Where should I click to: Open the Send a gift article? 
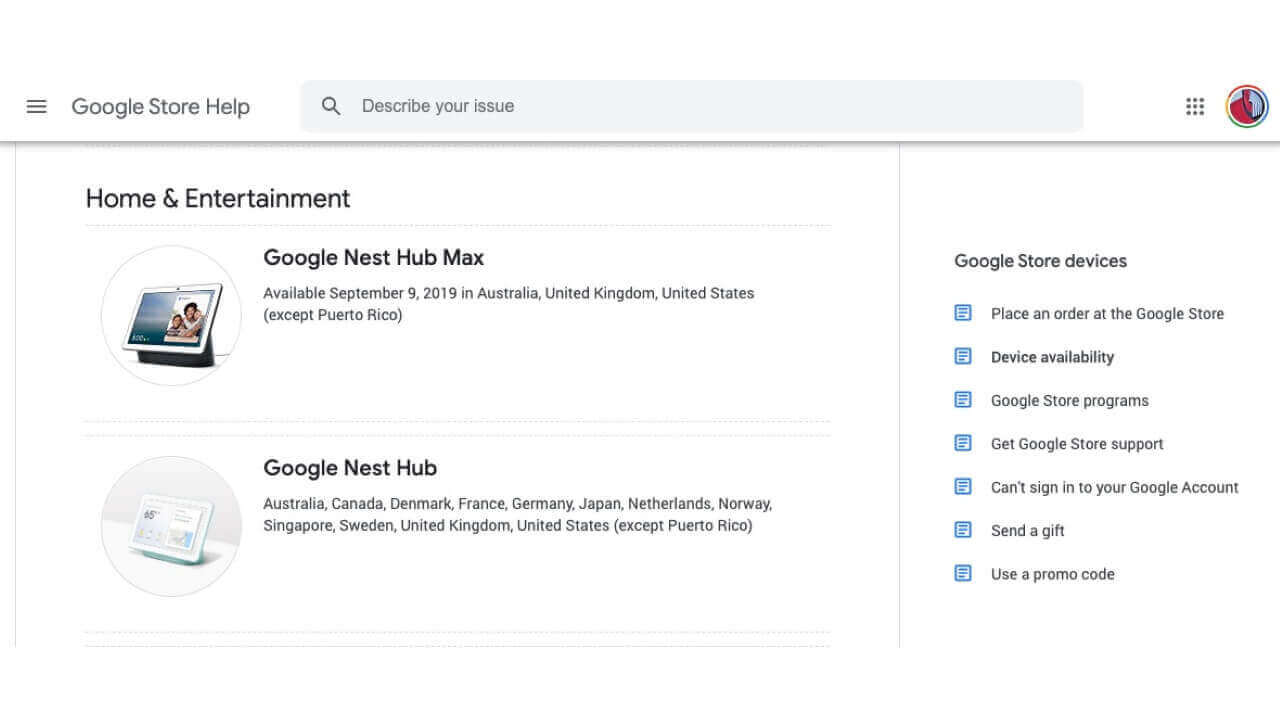(x=1027, y=531)
